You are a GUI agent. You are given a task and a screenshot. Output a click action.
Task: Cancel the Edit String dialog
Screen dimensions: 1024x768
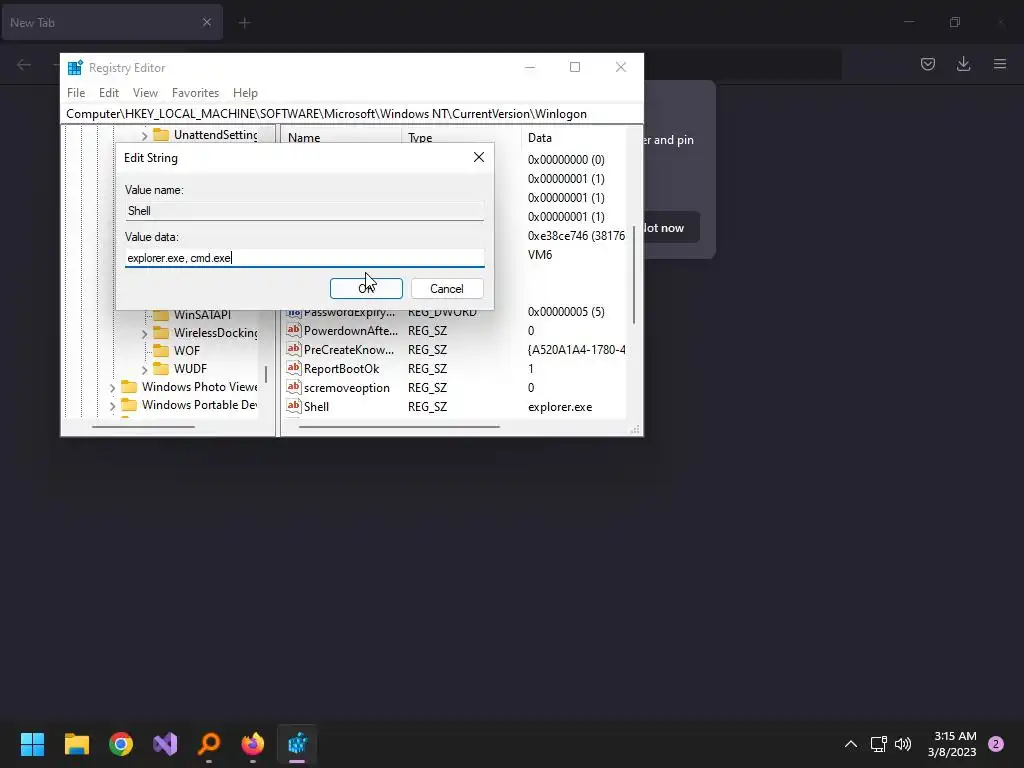point(447,289)
